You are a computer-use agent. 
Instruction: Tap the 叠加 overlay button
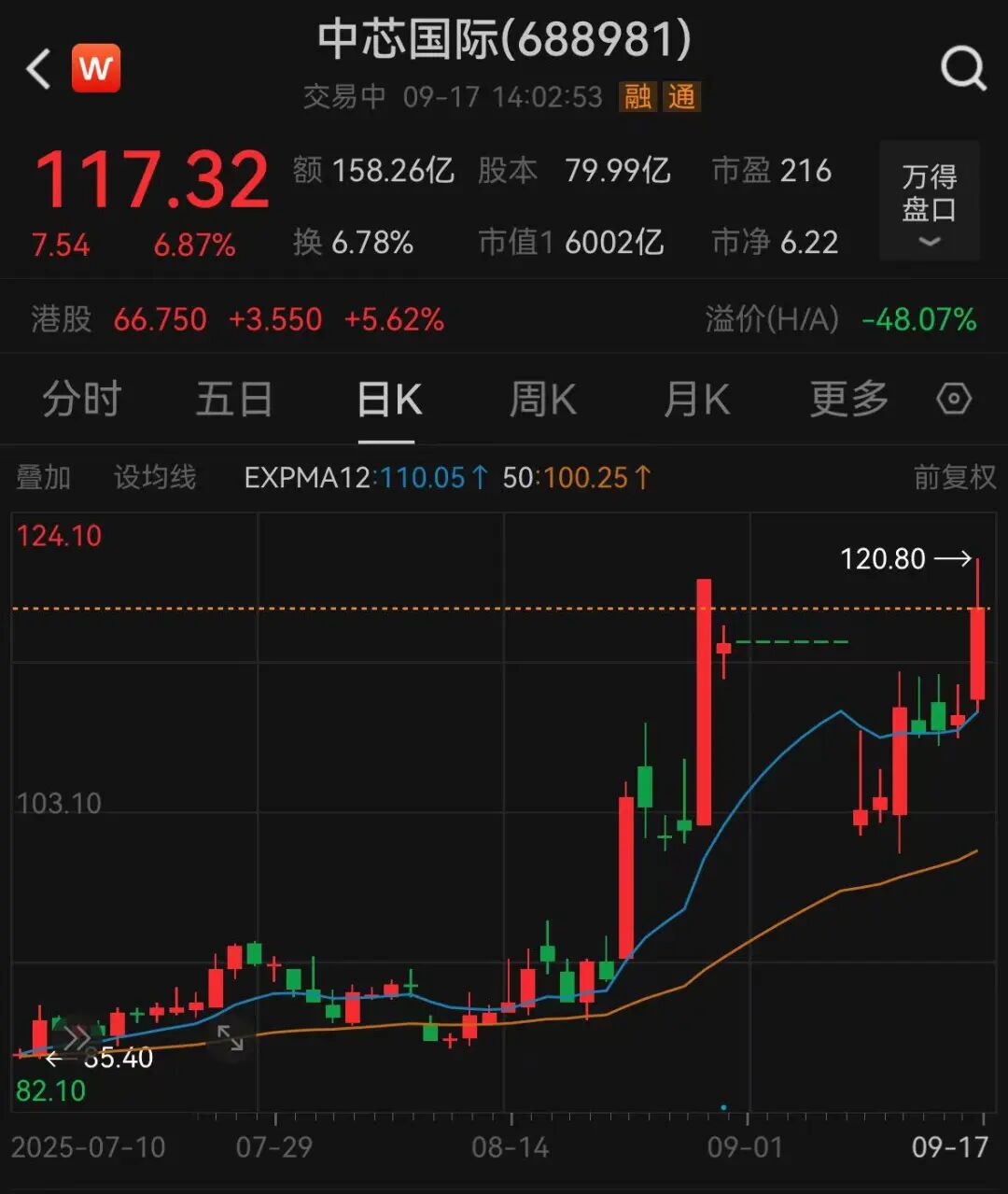tap(43, 477)
